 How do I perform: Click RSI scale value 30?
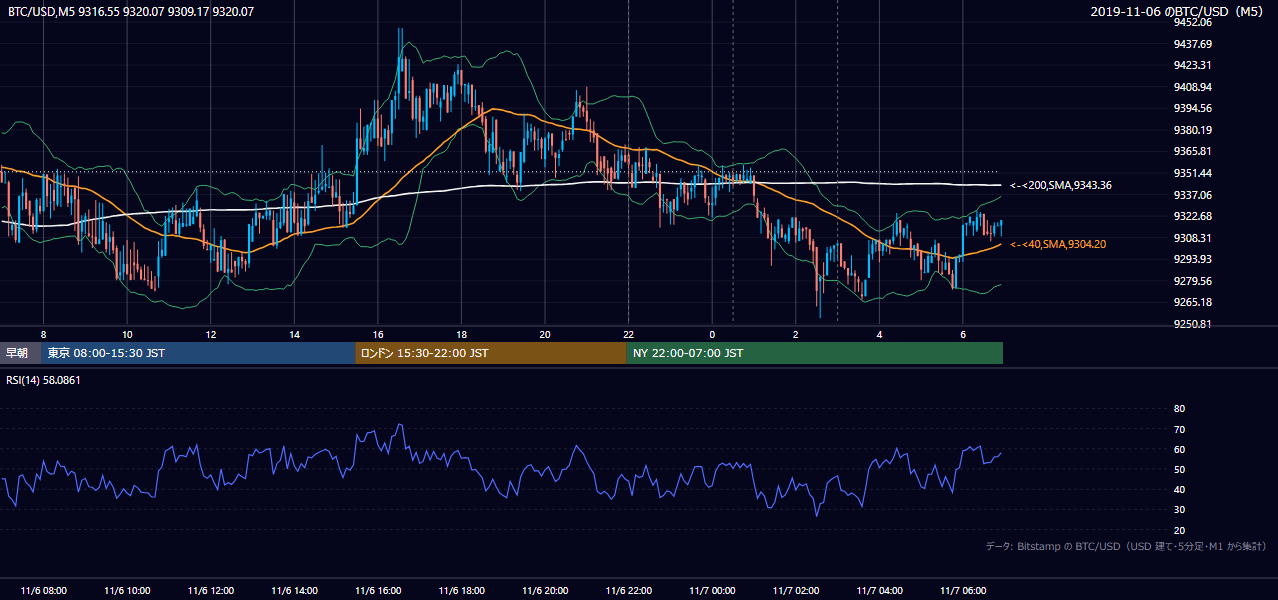[x=1179, y=510]
